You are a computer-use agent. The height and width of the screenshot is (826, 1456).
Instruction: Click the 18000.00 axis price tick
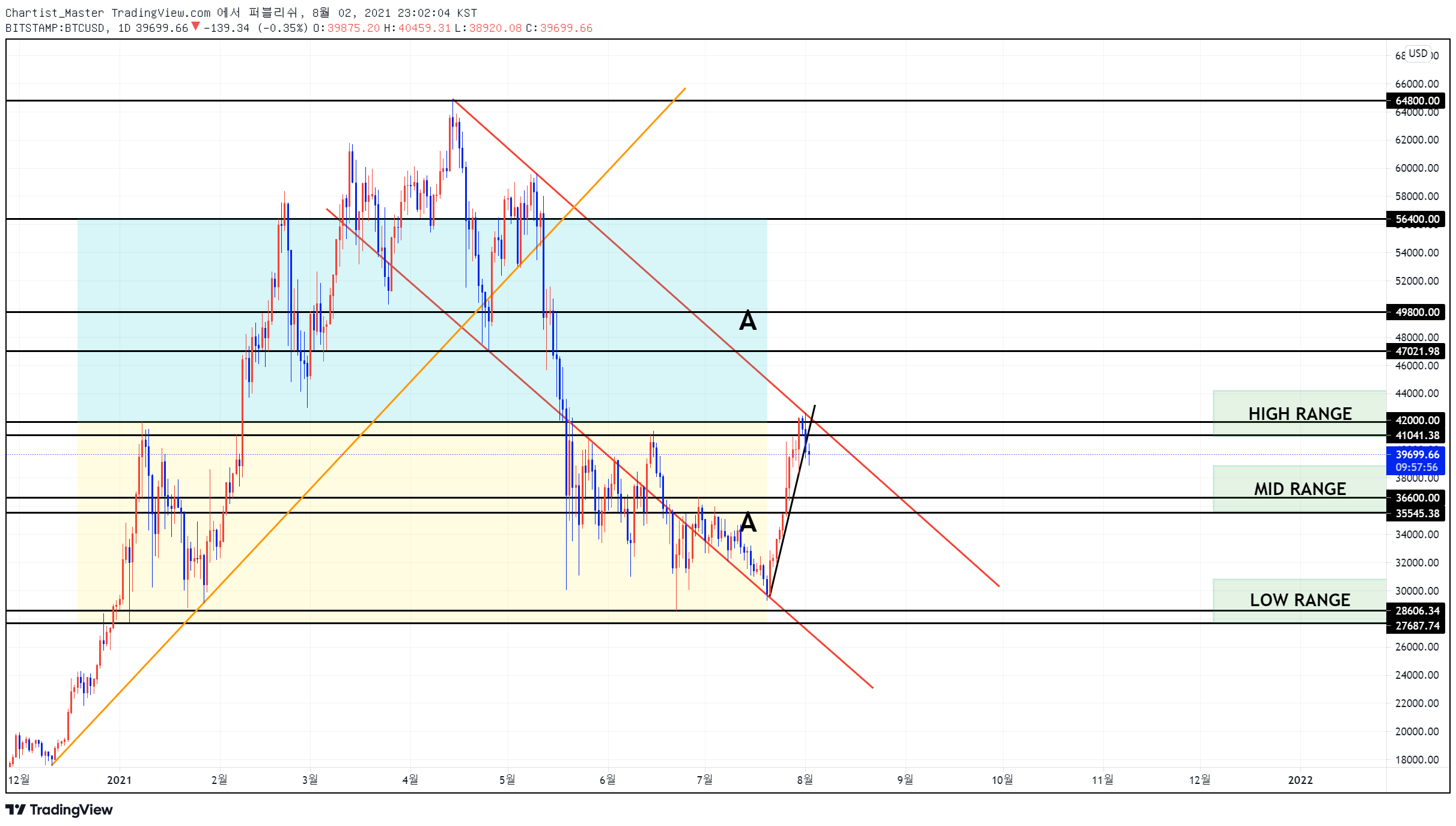coord(1416,759)
